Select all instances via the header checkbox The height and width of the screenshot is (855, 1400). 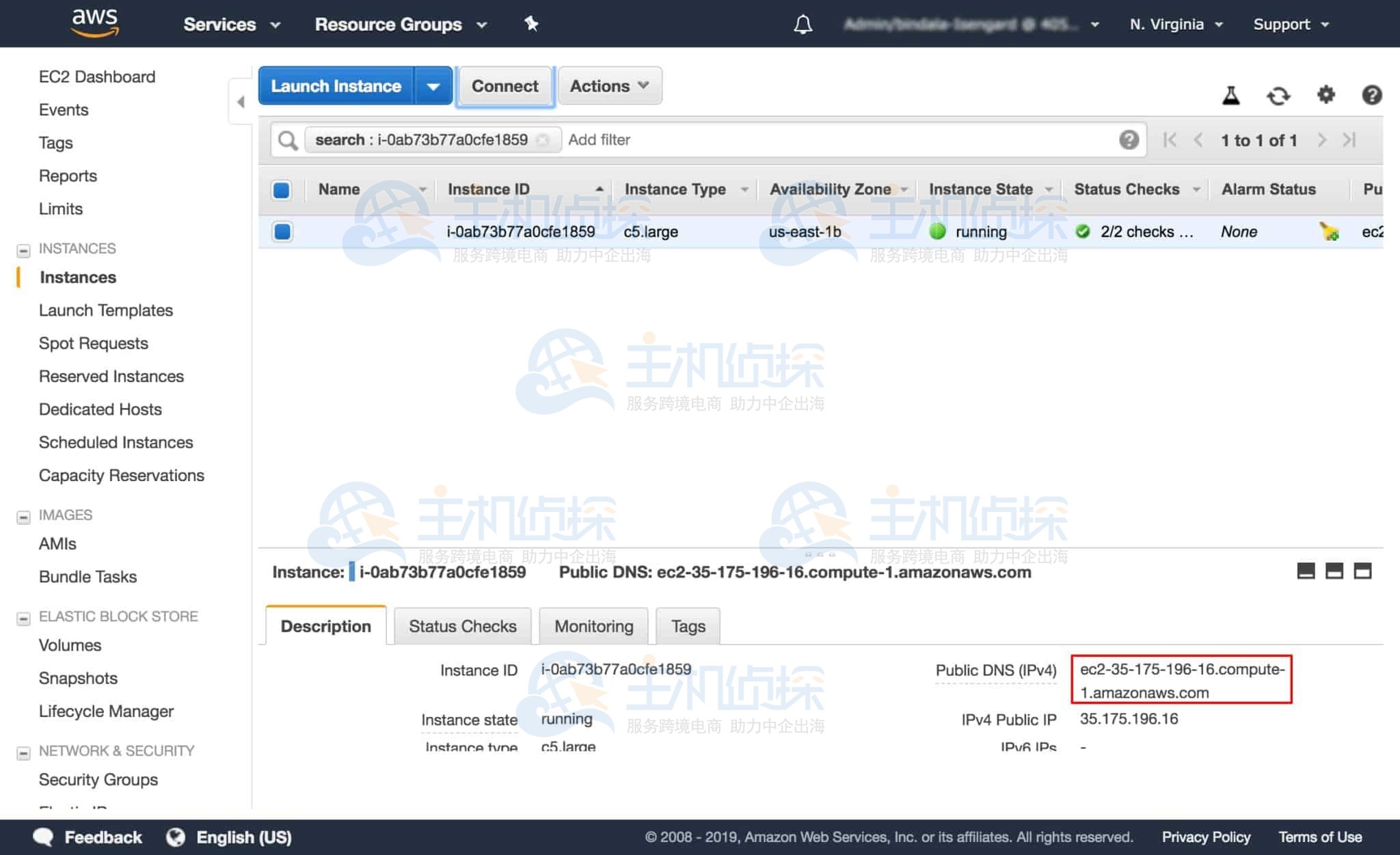pos(281,190)
